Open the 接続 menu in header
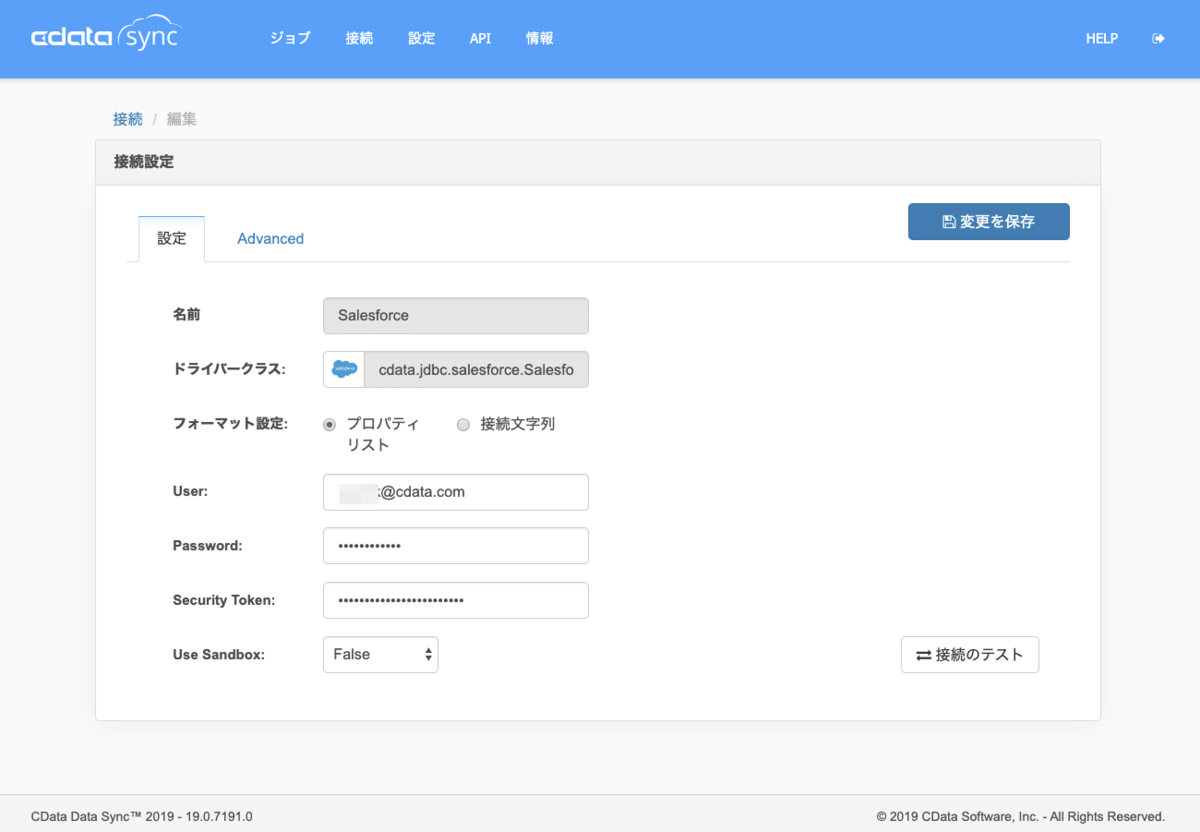 click(359, 39)
